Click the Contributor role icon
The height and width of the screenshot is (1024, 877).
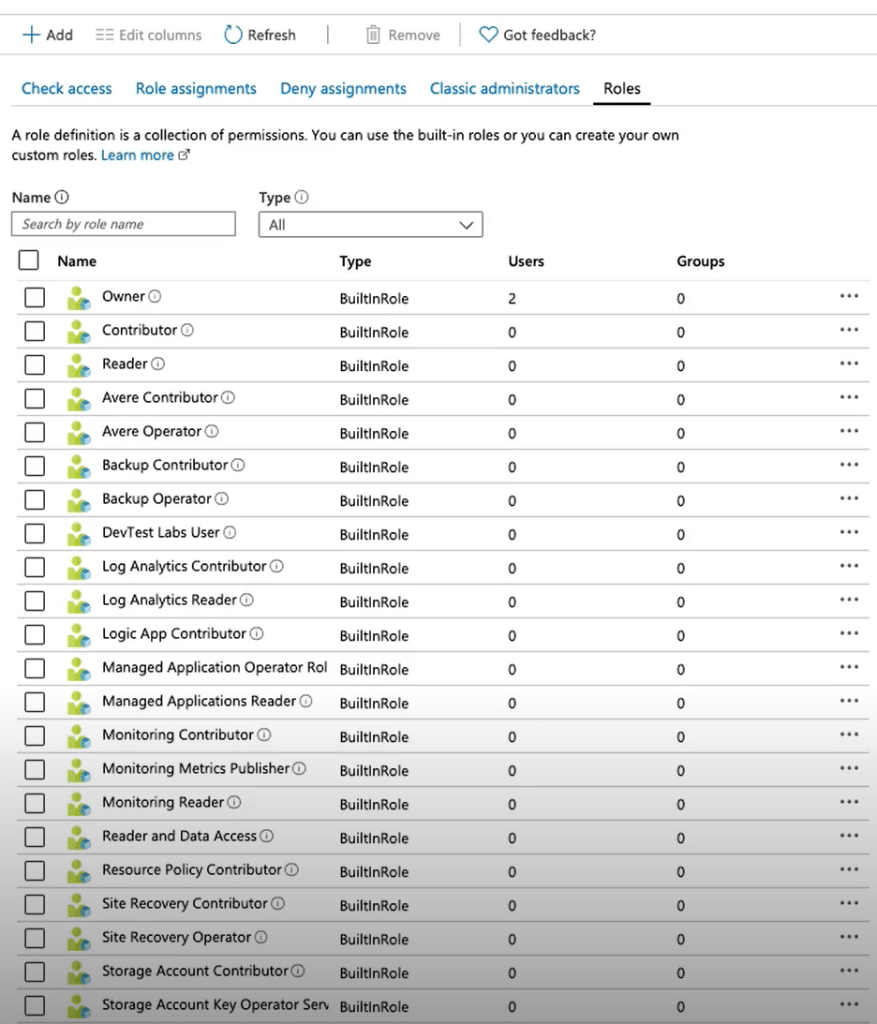pyautogui.click(x=78, y=332)
